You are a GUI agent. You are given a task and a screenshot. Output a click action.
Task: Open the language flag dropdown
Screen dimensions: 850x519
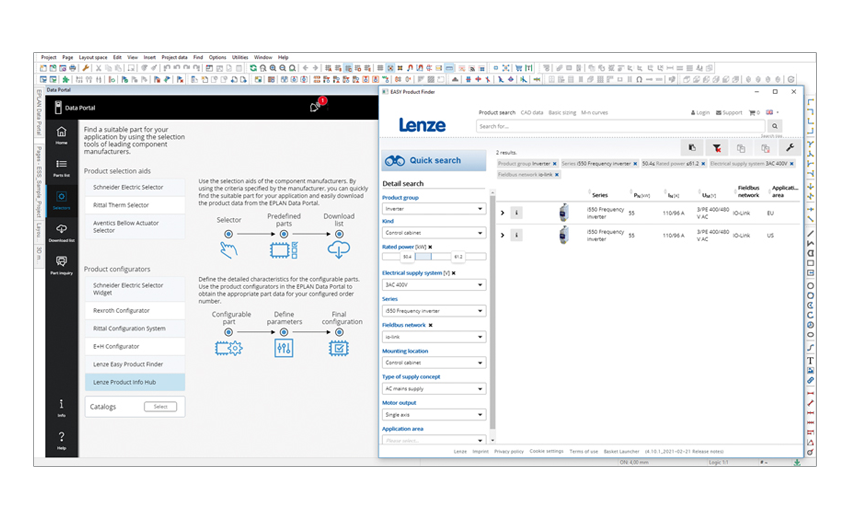tap(772, 112)
